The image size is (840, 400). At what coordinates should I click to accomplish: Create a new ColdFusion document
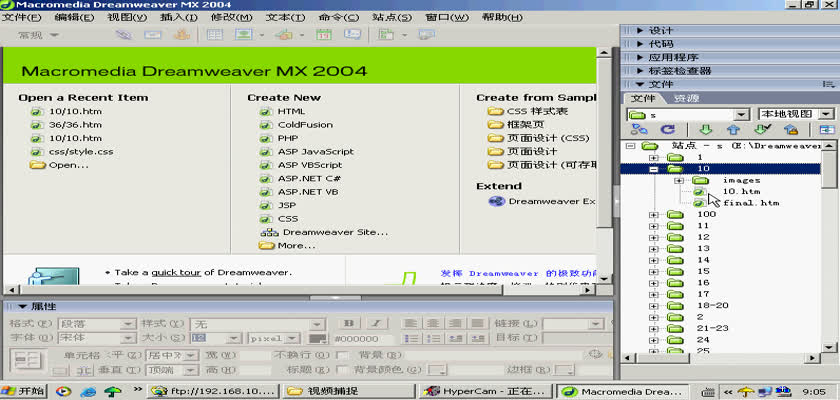point(305,125)
